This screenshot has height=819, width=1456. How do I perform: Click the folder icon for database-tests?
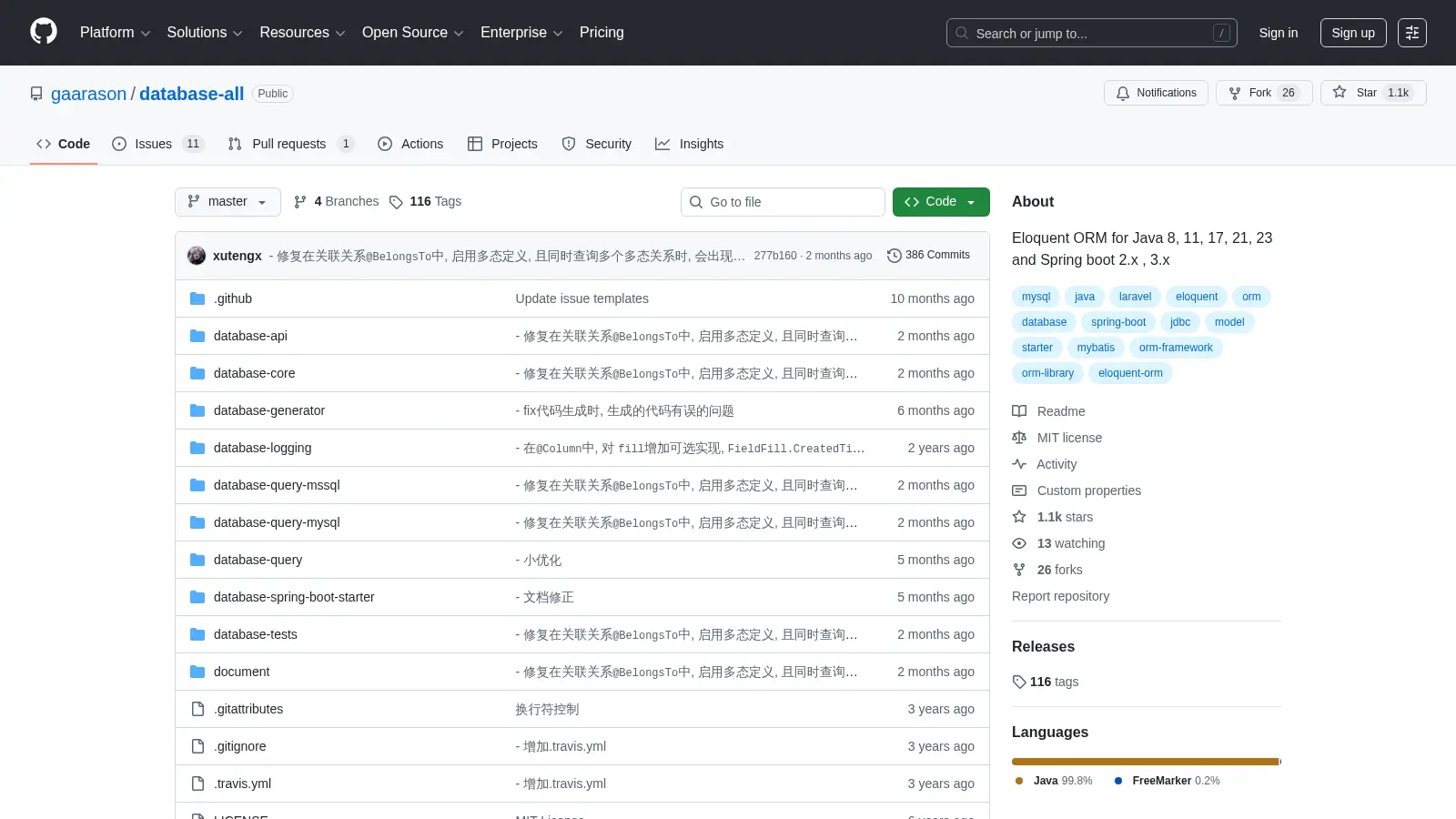[197, 634]
